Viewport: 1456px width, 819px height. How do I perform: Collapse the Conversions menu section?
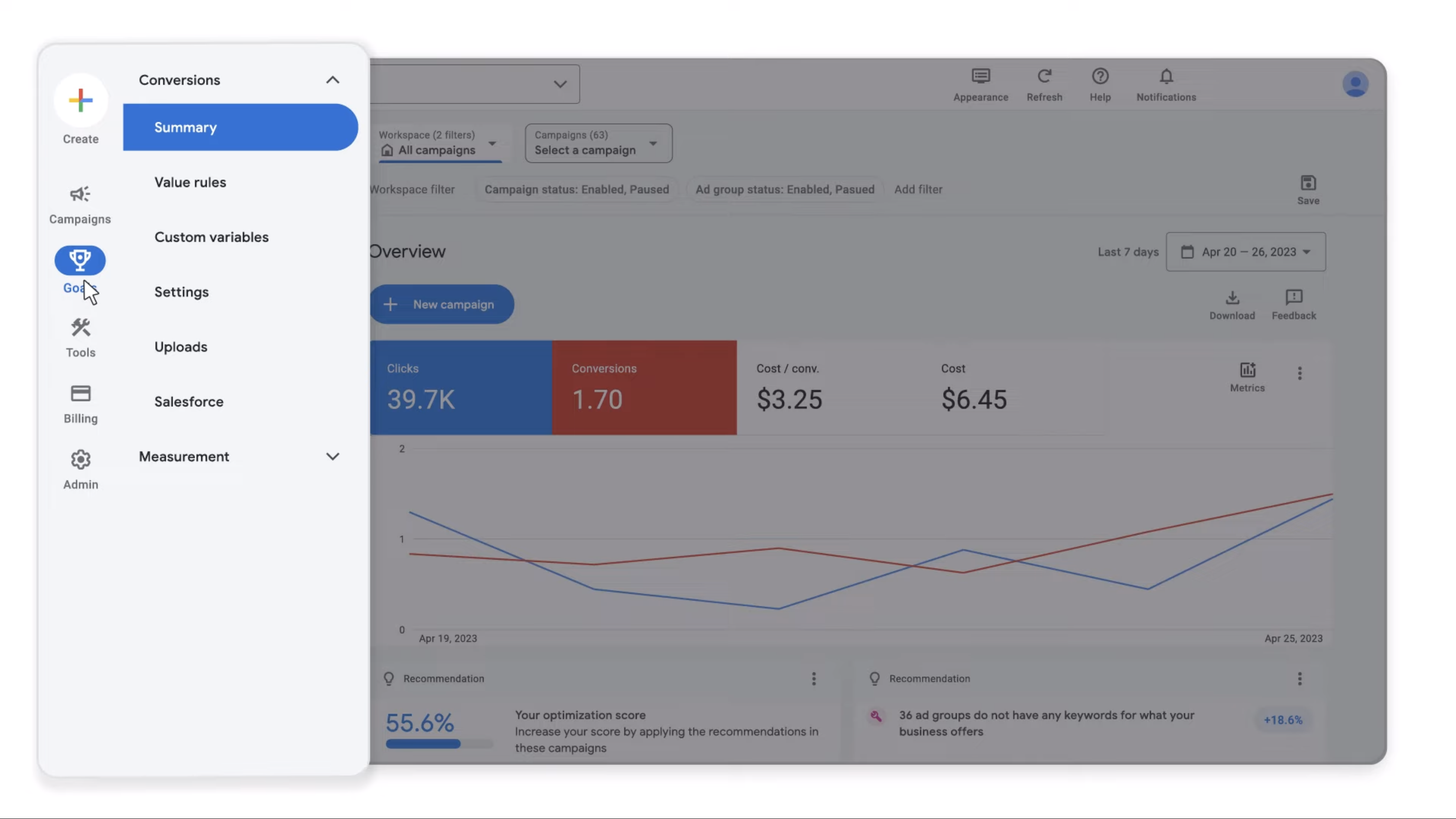pyautogui.click(x=332, y=79)
